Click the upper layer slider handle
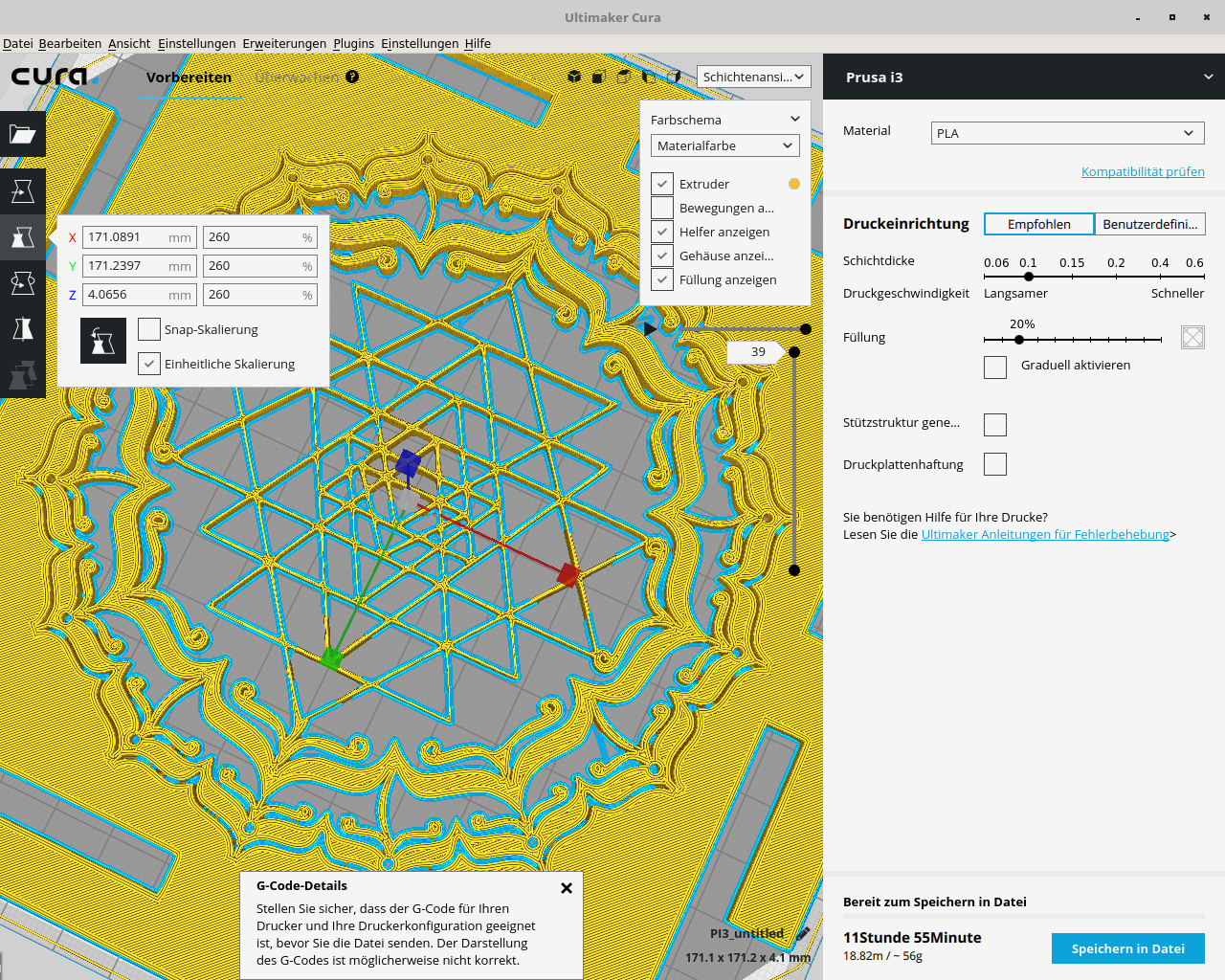The image size is (1225, 980). coord(794,352)
